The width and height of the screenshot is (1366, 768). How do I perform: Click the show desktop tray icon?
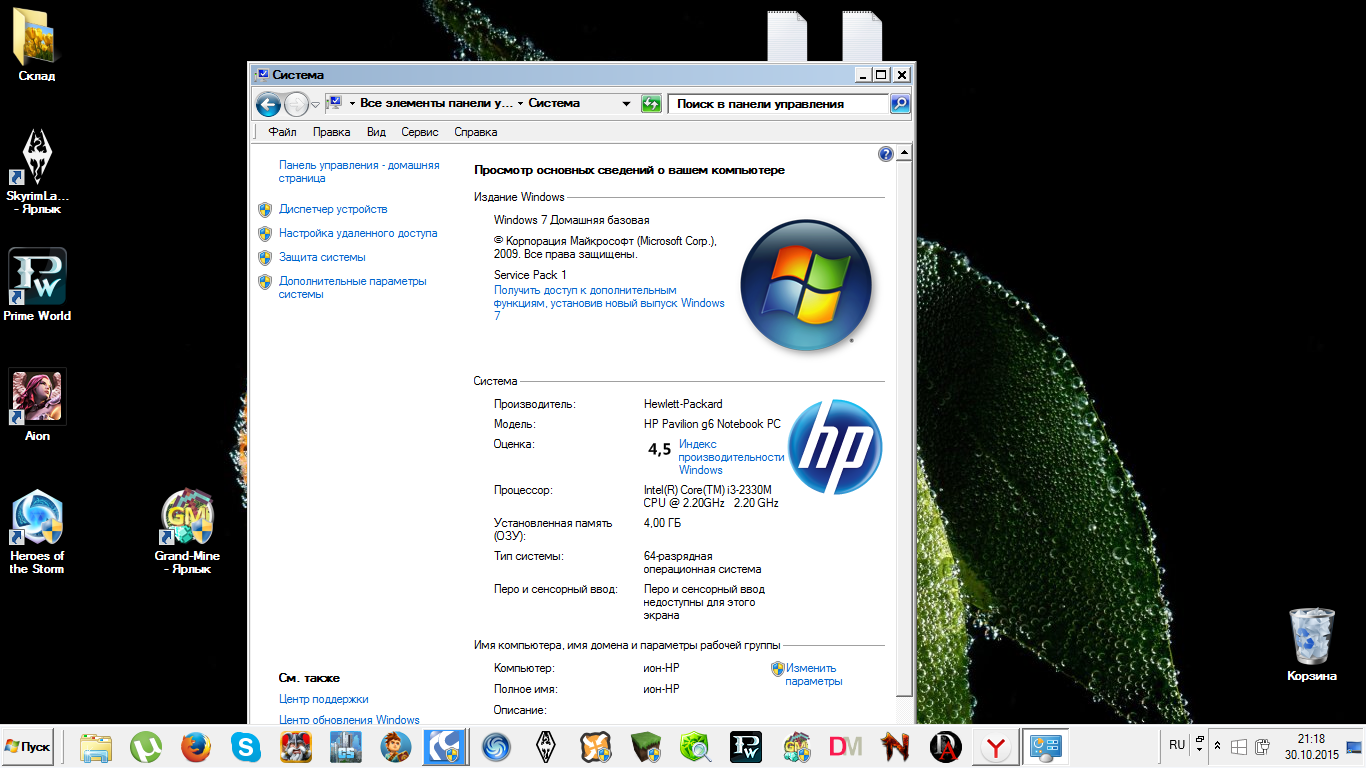1353,747
